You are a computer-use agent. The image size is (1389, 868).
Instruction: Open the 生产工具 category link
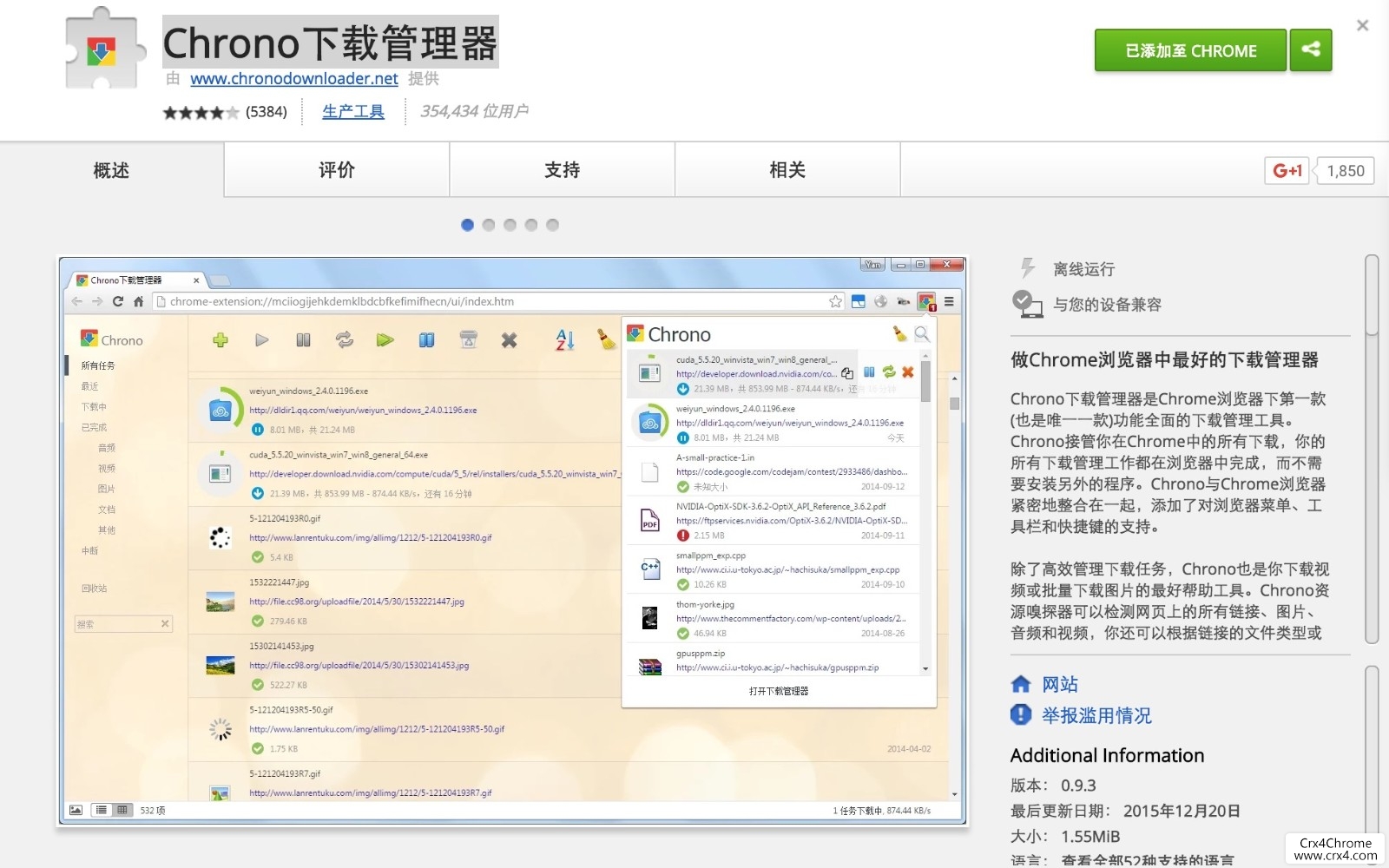pos(353,111)
